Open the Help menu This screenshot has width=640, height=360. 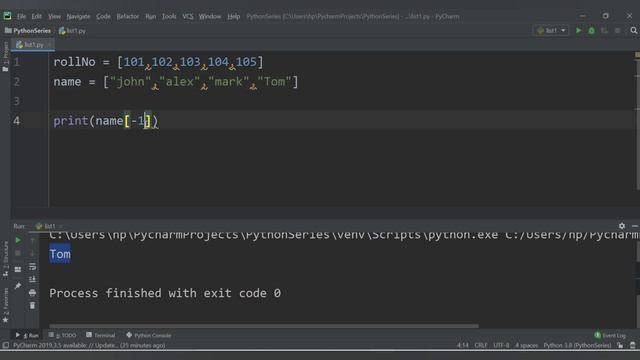click(233, 16)
